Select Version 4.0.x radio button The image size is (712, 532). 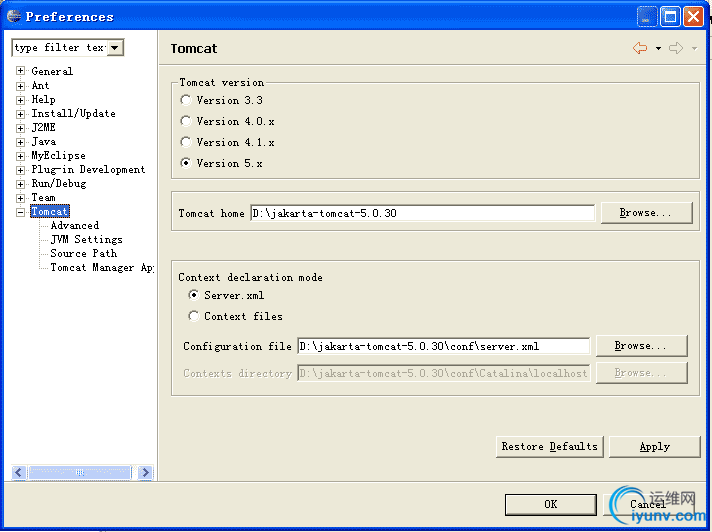pyautogui.click(x=185, y=121)
